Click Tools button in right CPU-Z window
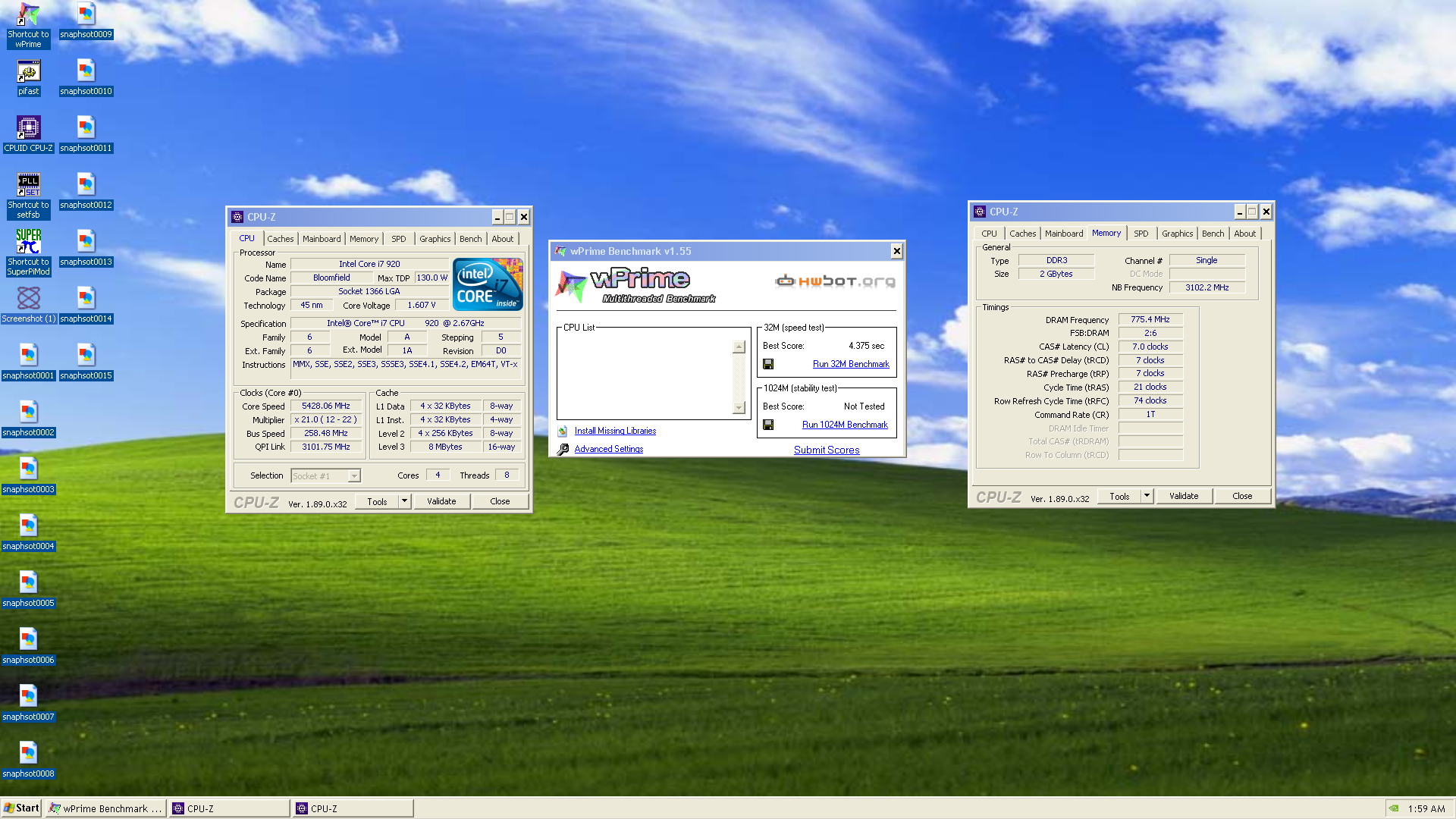Screen dimensions: 1456x819 [x=1119, y=496]
